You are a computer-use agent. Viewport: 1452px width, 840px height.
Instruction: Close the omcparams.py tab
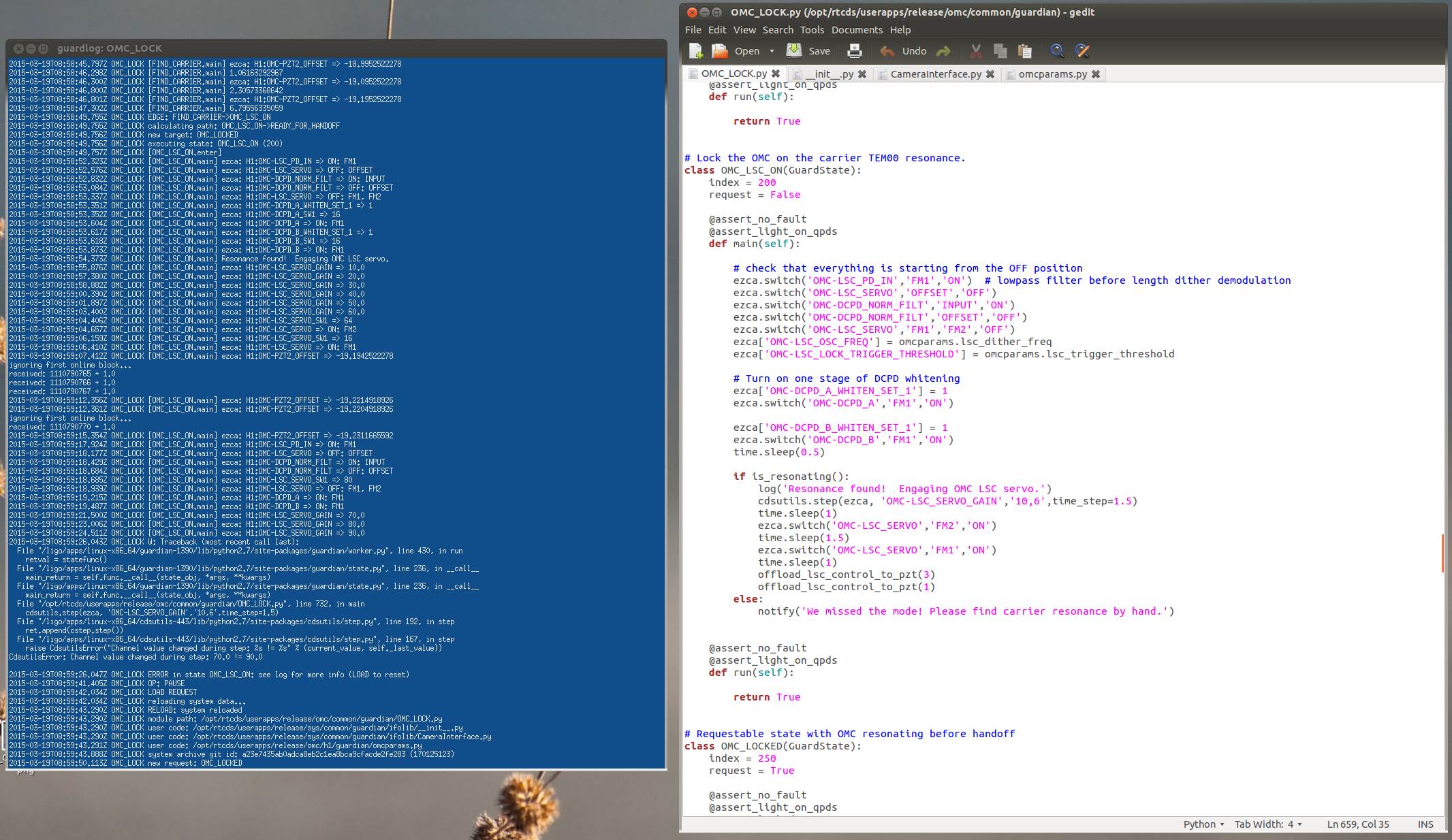click(x=1096, y=74)
